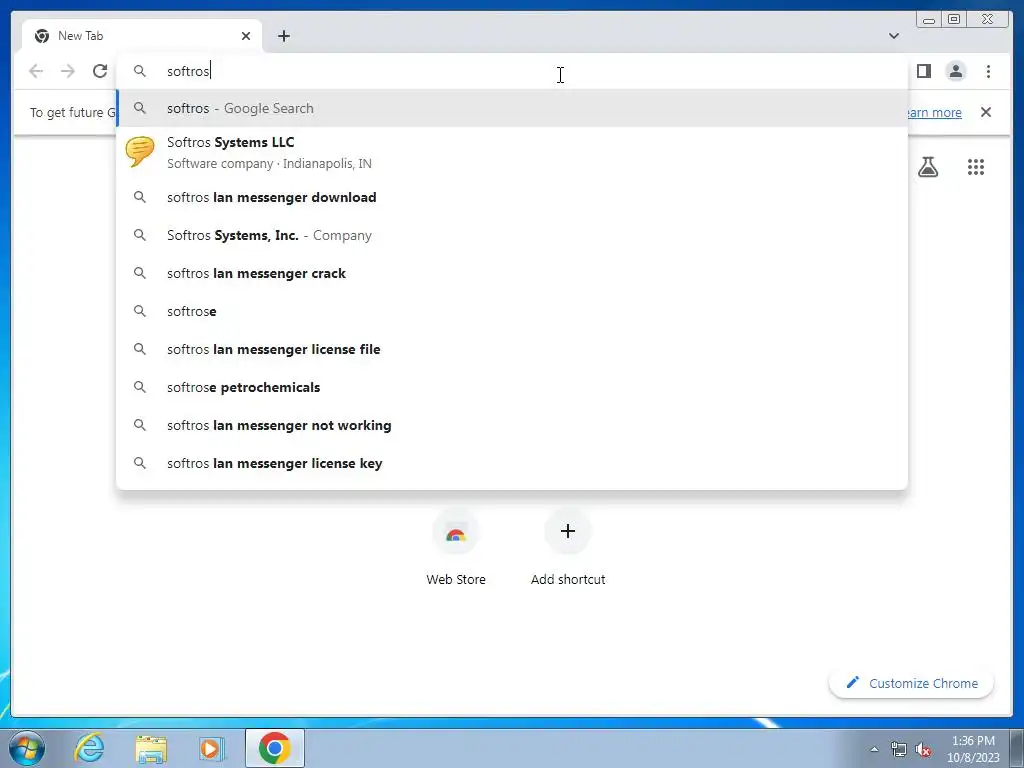This screenshot has height=768, width=1024.
Task: Select the 'softrose' suggestion
Action: click(x=512, y=311)
